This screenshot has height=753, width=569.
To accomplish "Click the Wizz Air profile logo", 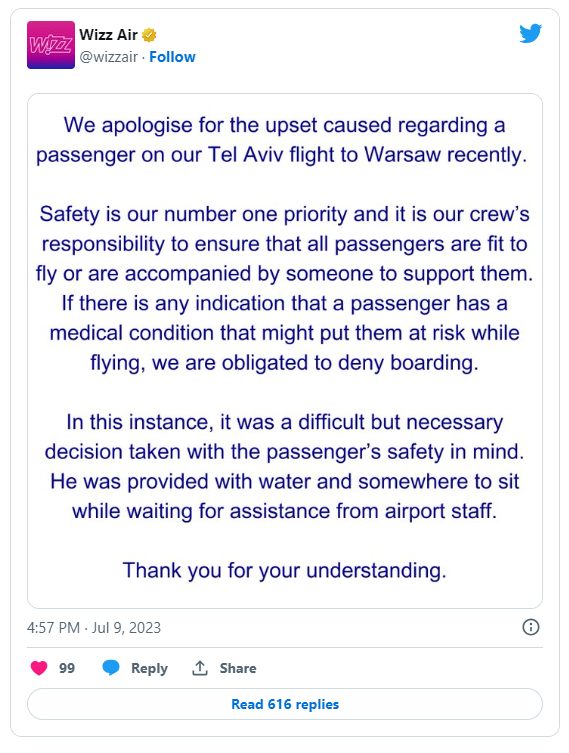I will point(51,45).
